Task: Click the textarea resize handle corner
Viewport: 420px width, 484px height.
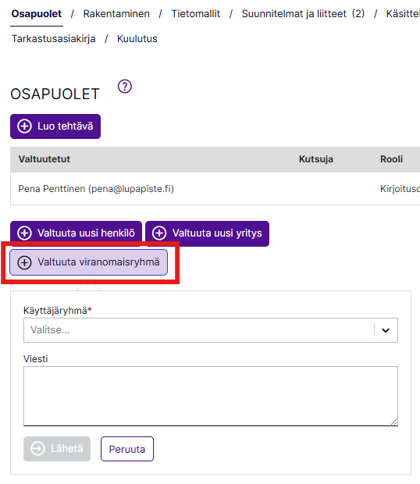Action: coord(394,422)
